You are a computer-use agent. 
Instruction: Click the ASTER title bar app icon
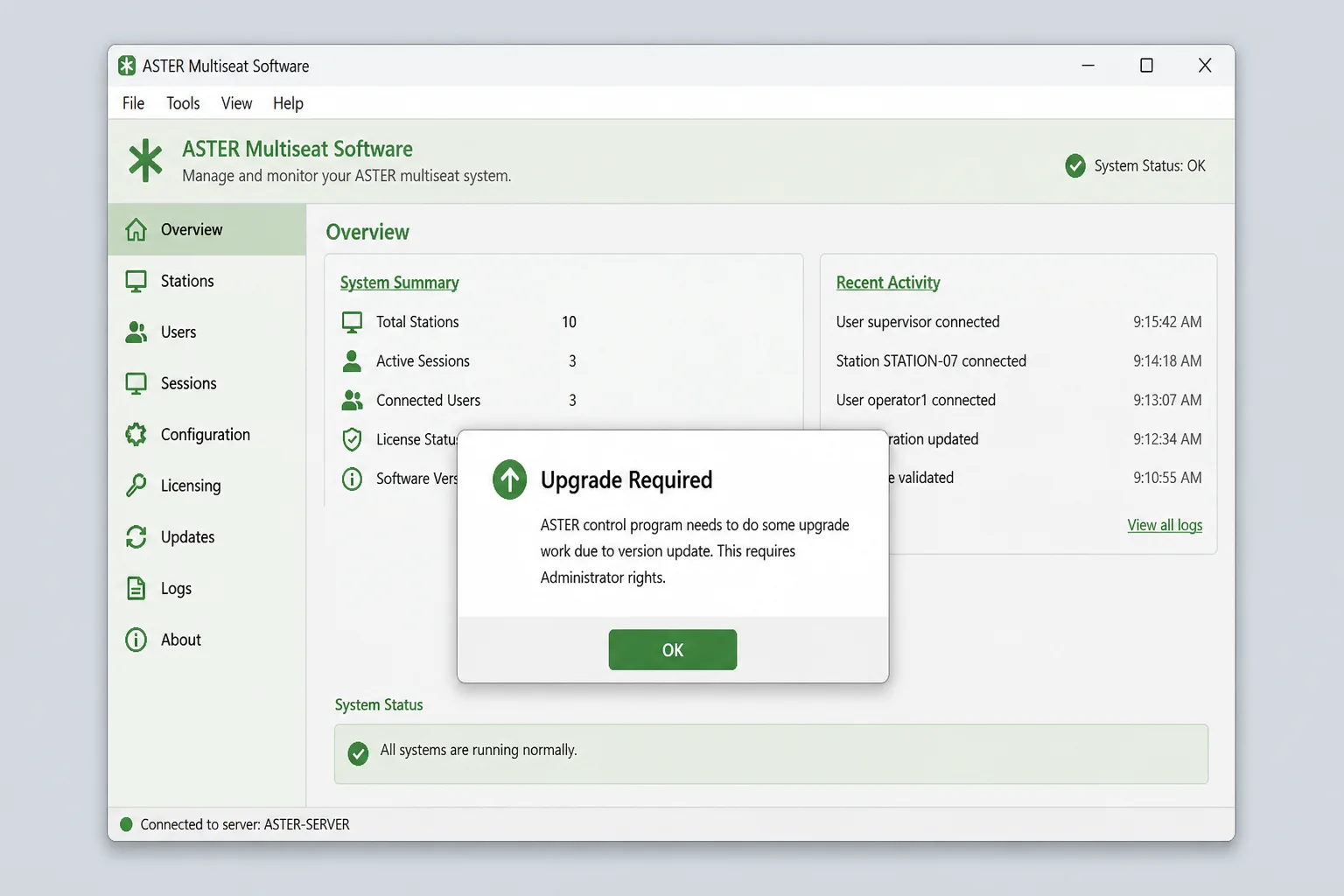[x=127, y=66]
